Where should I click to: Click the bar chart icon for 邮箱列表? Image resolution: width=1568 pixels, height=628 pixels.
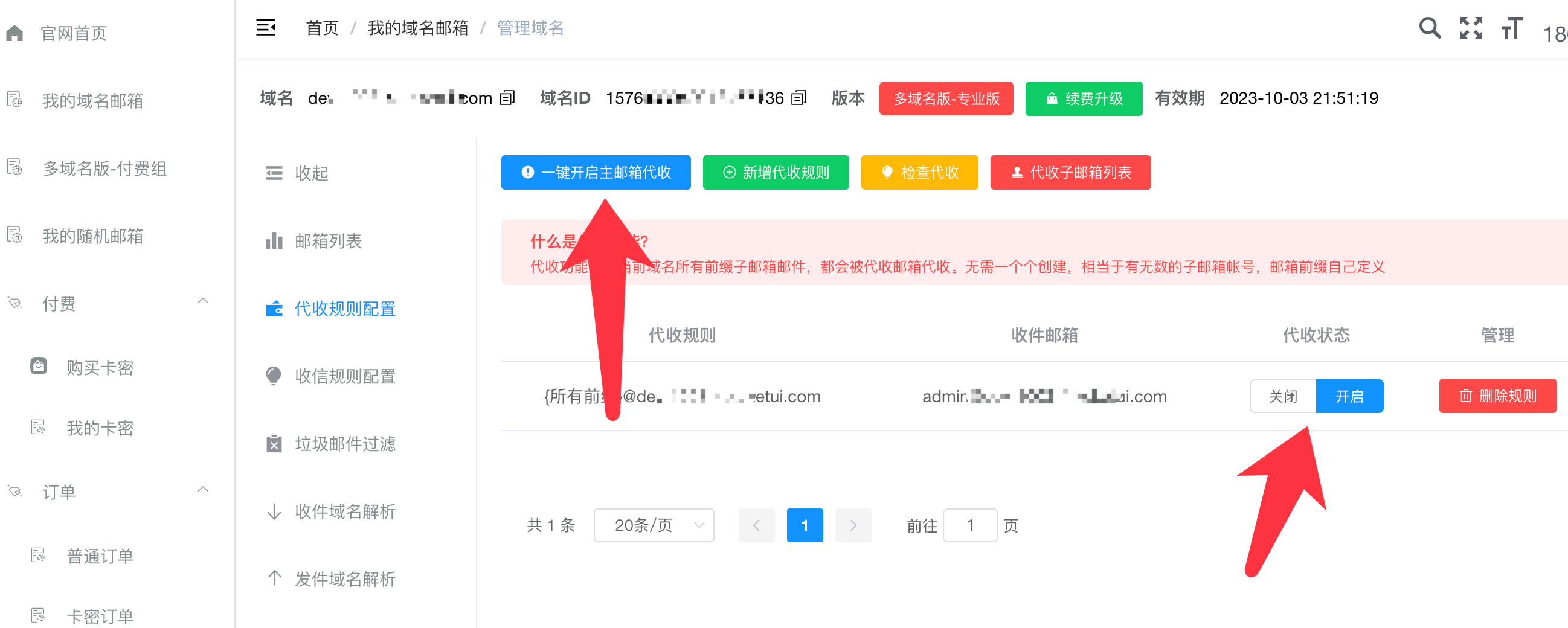tap(274, 241)
